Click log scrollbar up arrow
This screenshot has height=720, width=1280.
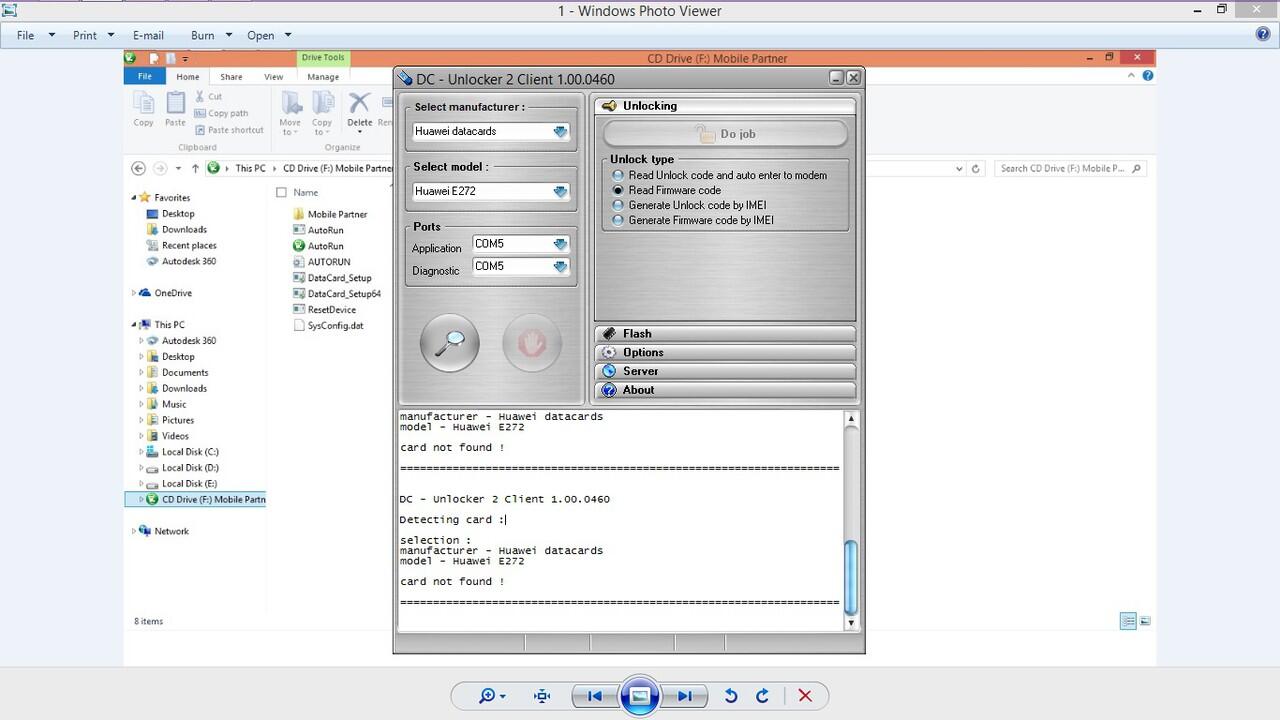851,418
